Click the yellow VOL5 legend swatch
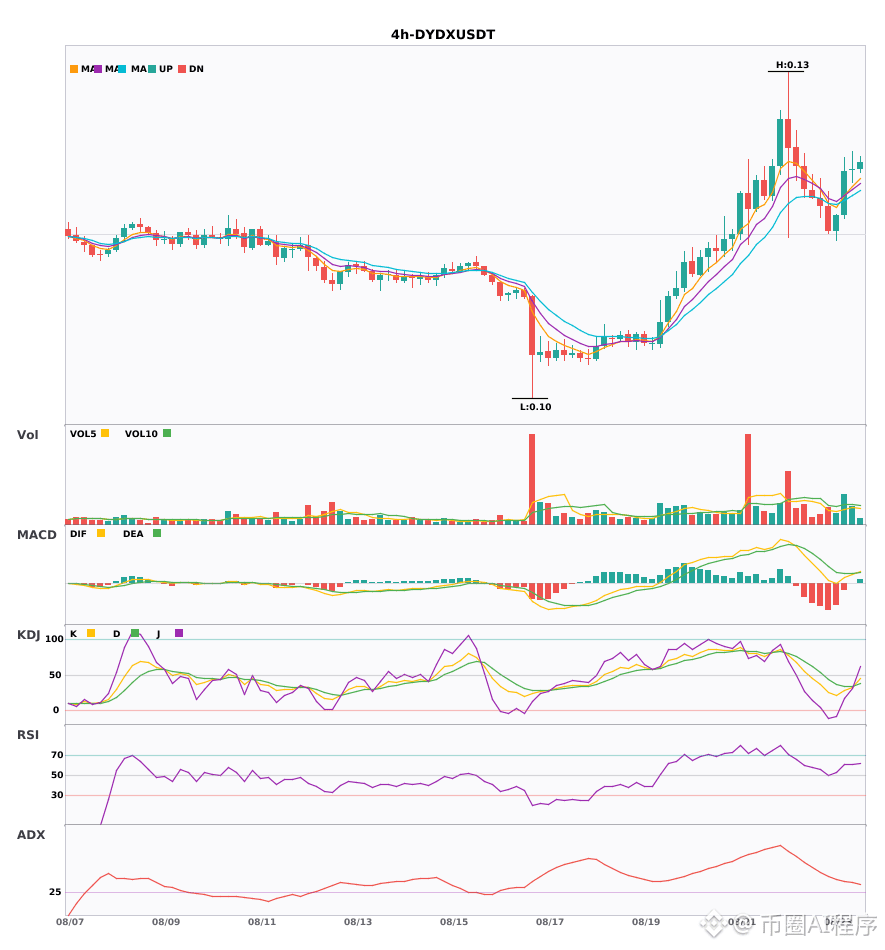Screen dimensions: 885x950 click(x=105, y=433)
